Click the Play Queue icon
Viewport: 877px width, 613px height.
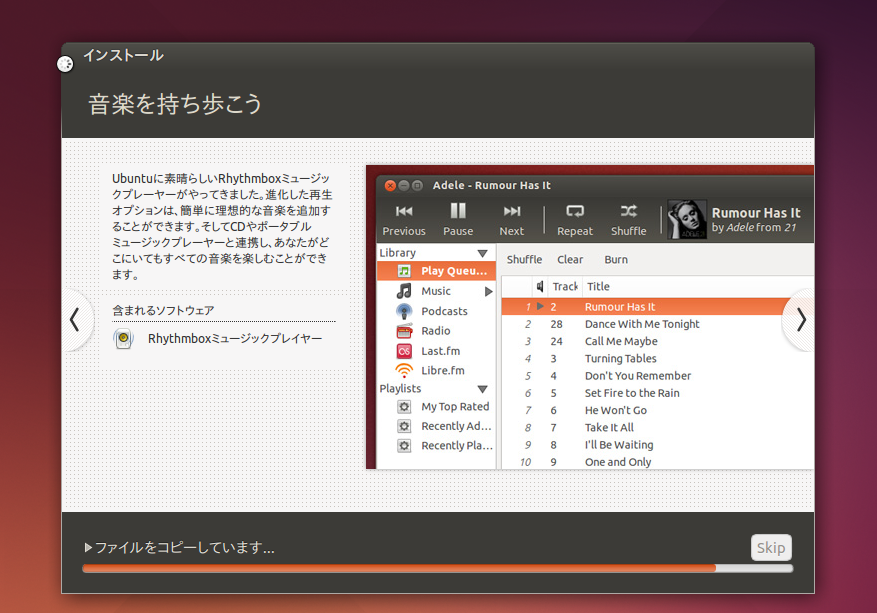[404, 271]
